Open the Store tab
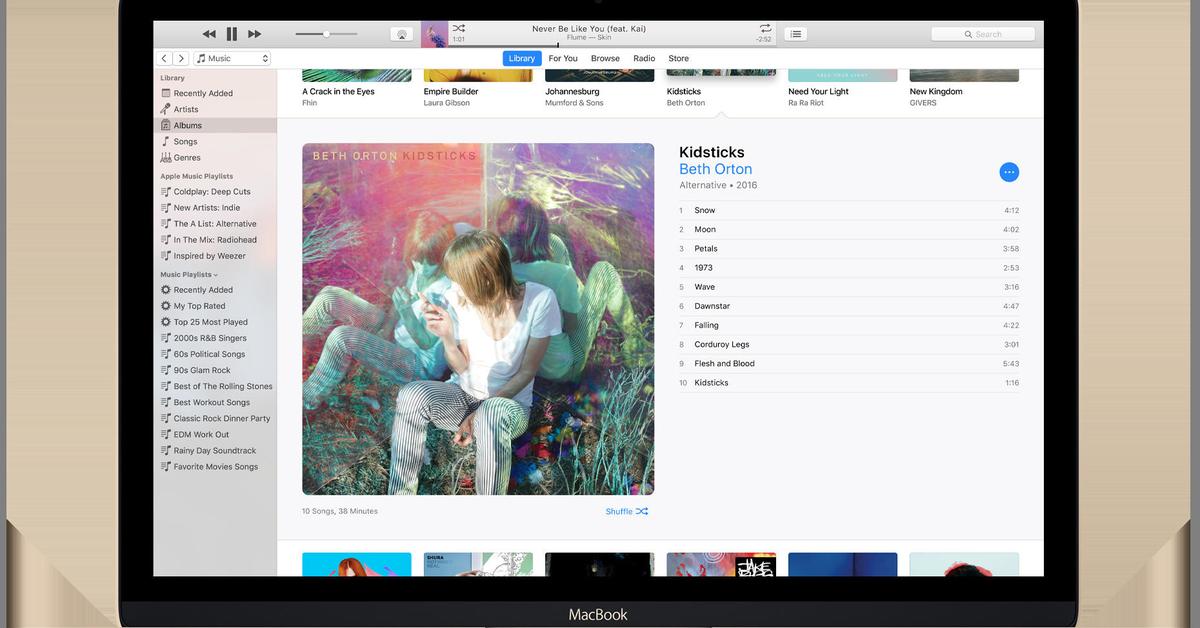This screenshot has height=628, width=1200. [678, 59]
